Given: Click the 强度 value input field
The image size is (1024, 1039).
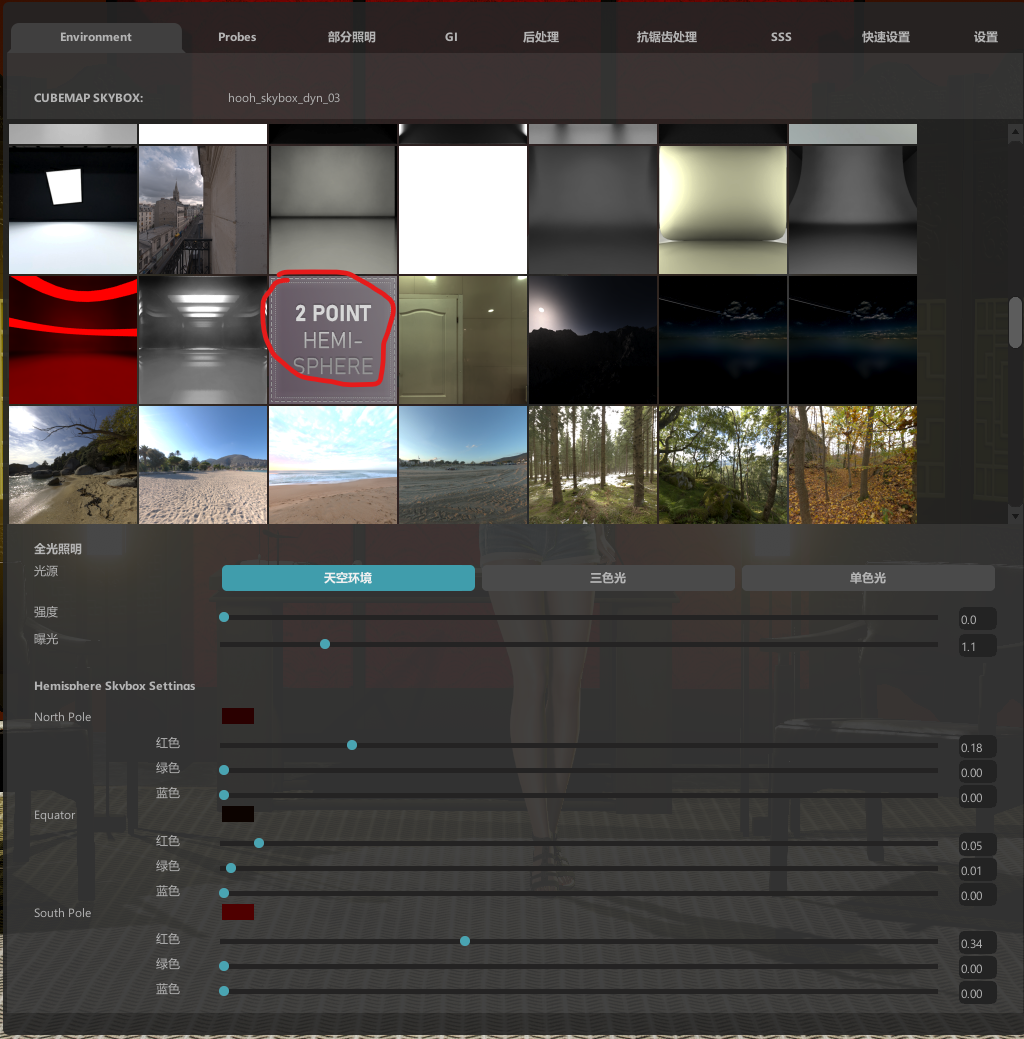Looking at the screenshot, I should (976, 620).
